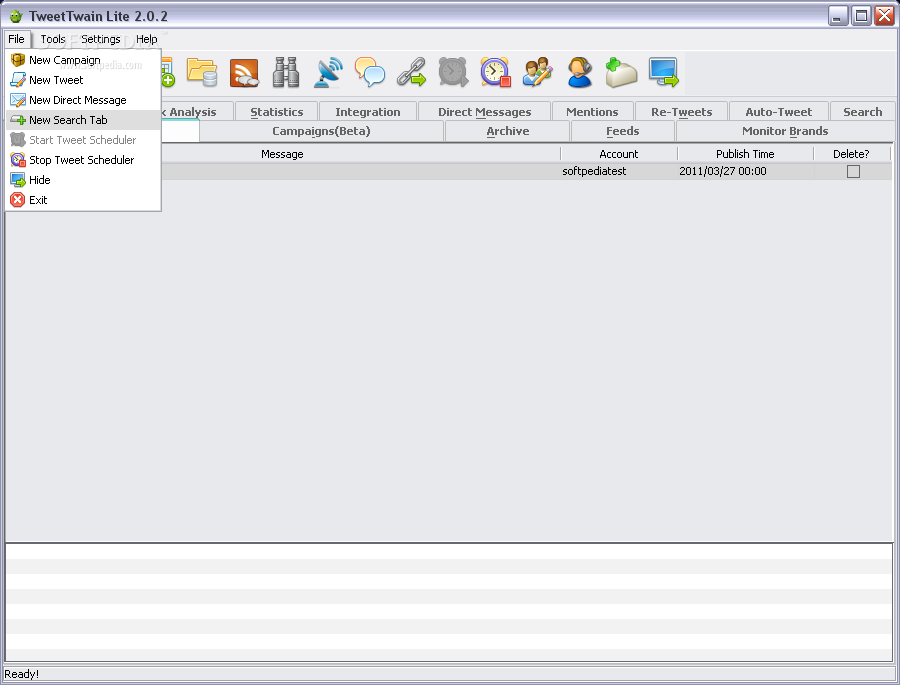Tick the Delete? checkbox for softpediatest row
Viewport: 900px width, 685px height.
853,171
